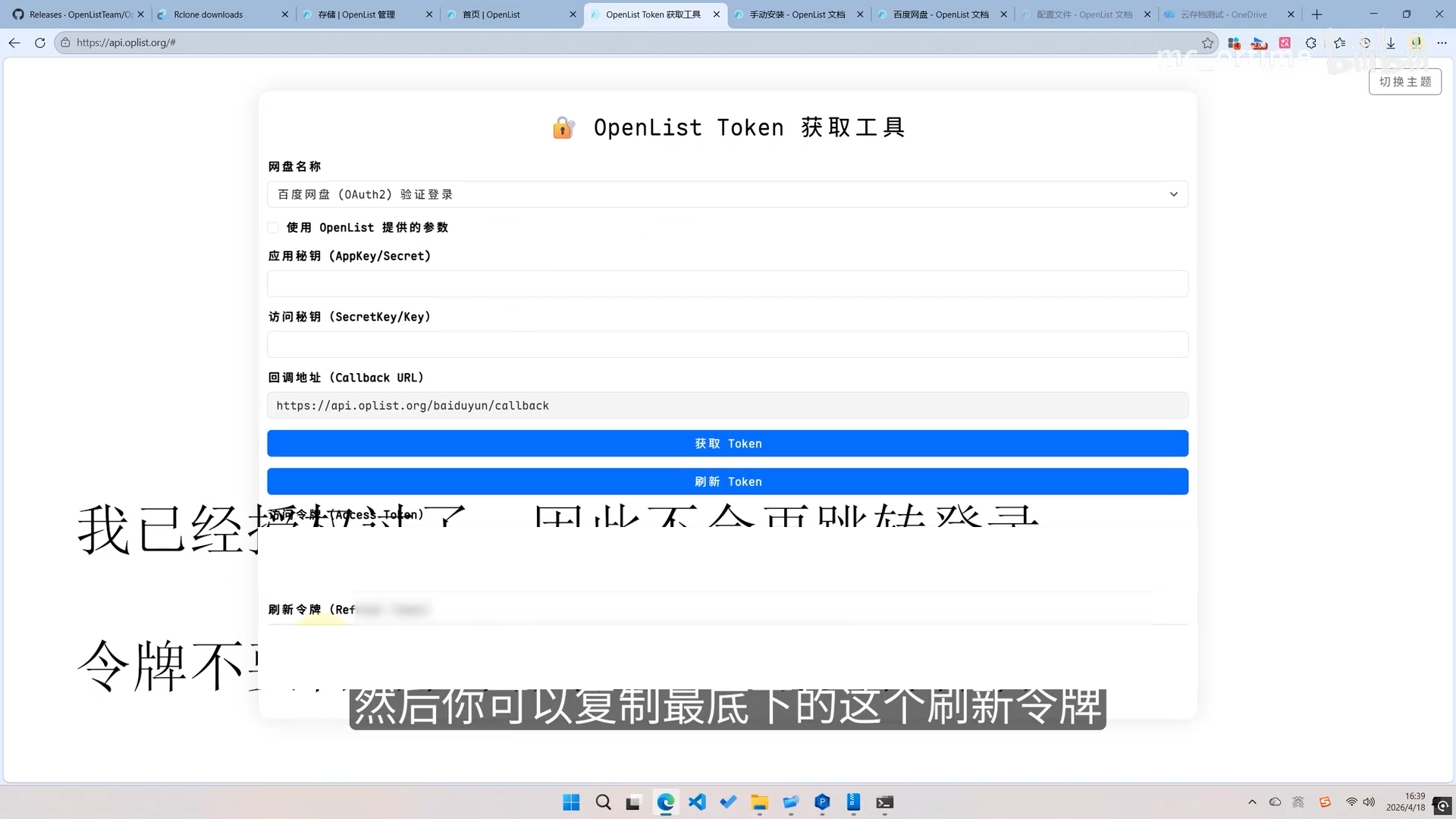Launch Visual Studio Code from the taskbar
The image size is (1456, 819).
click(x=697, y=802)
